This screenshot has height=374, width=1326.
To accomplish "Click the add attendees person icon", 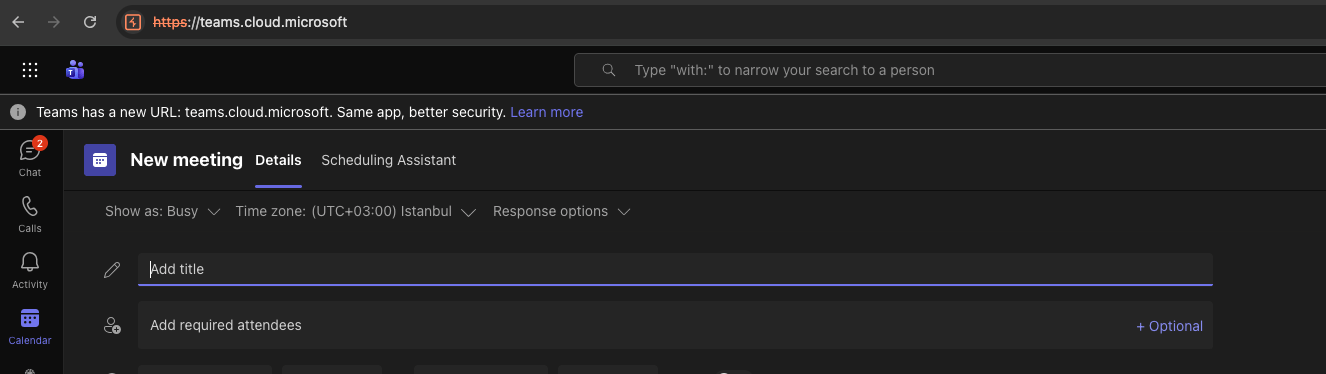I will click(x=112, y=326).
